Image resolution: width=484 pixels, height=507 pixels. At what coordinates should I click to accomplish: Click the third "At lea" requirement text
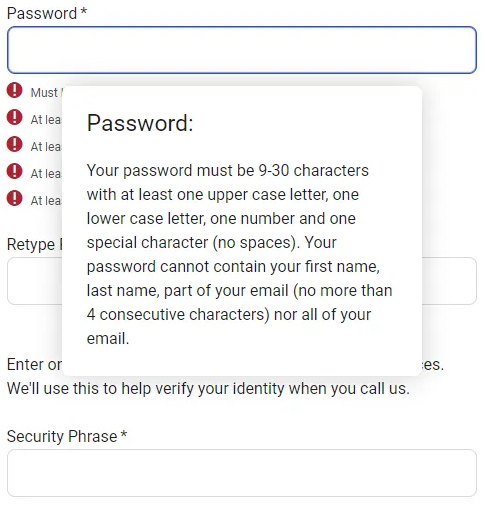46,174
